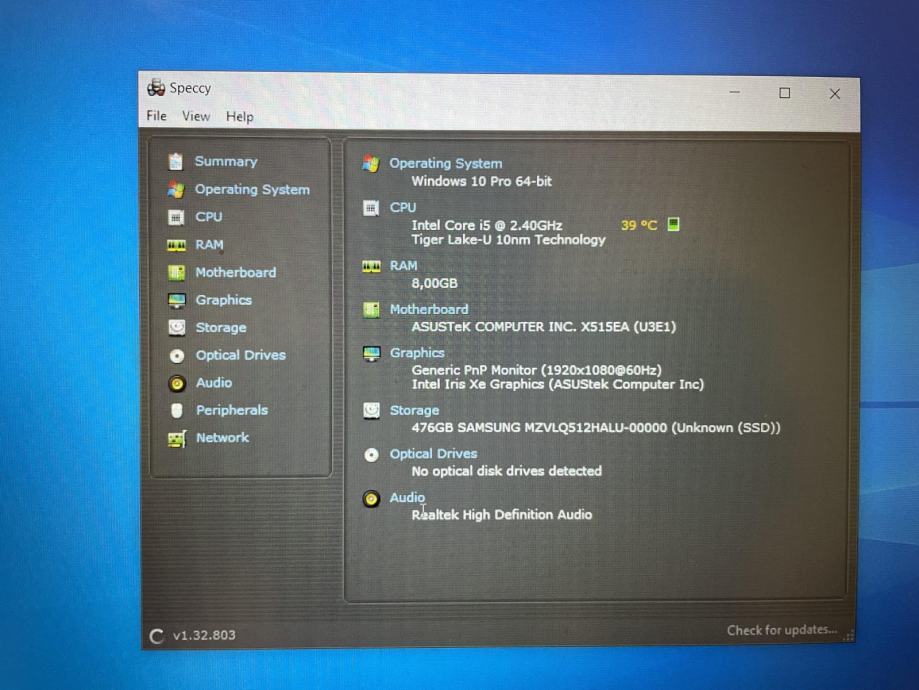The height and width of the screenshot is (690, 919).
Task: Click Windows 10 Pro 64-bit text
Action: coord(482,181)
